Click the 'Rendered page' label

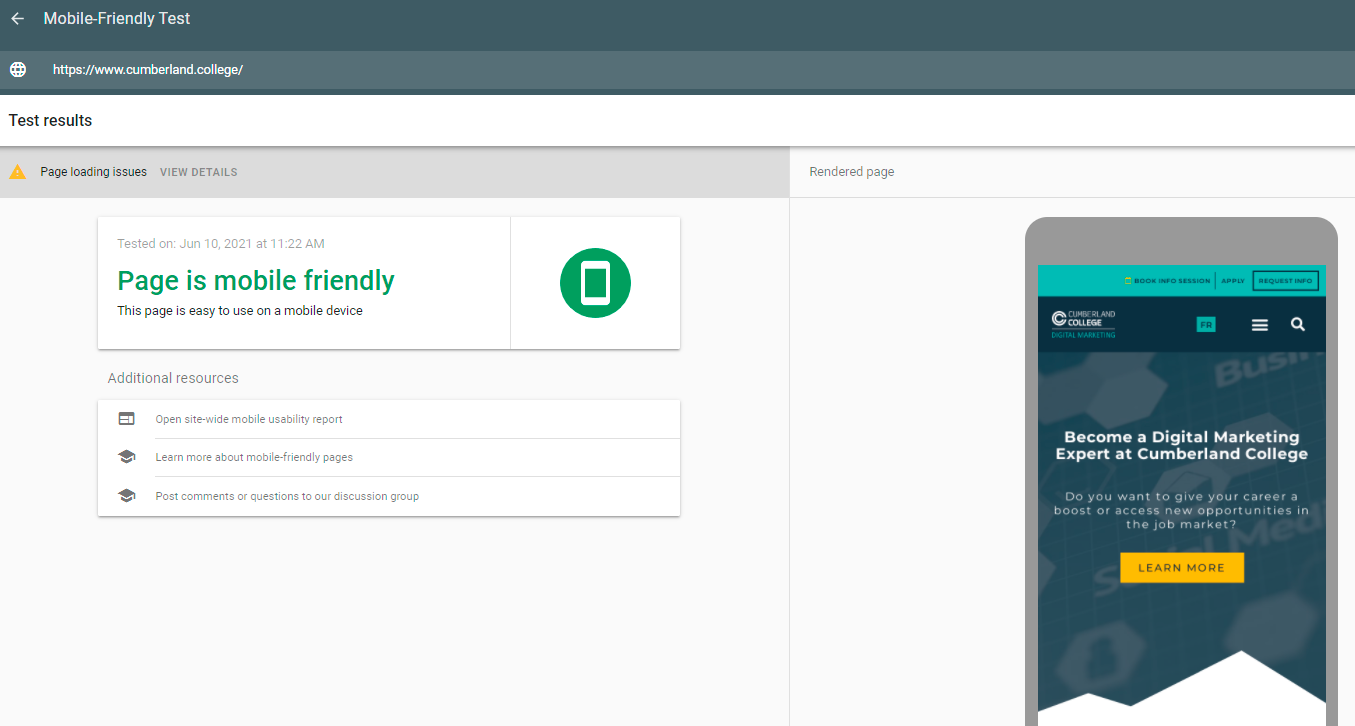(x=852, y=172)
